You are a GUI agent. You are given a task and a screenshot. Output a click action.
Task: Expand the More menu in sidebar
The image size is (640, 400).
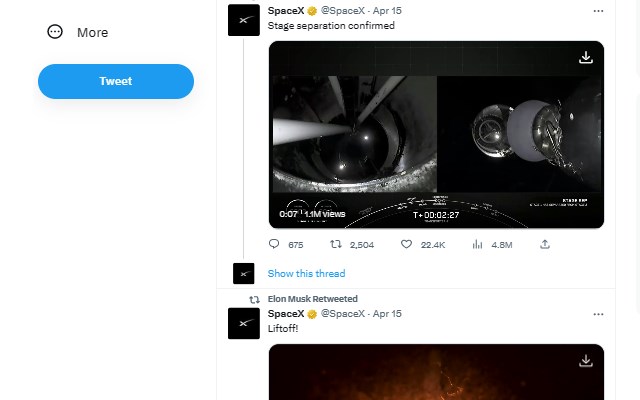[78, 32]
